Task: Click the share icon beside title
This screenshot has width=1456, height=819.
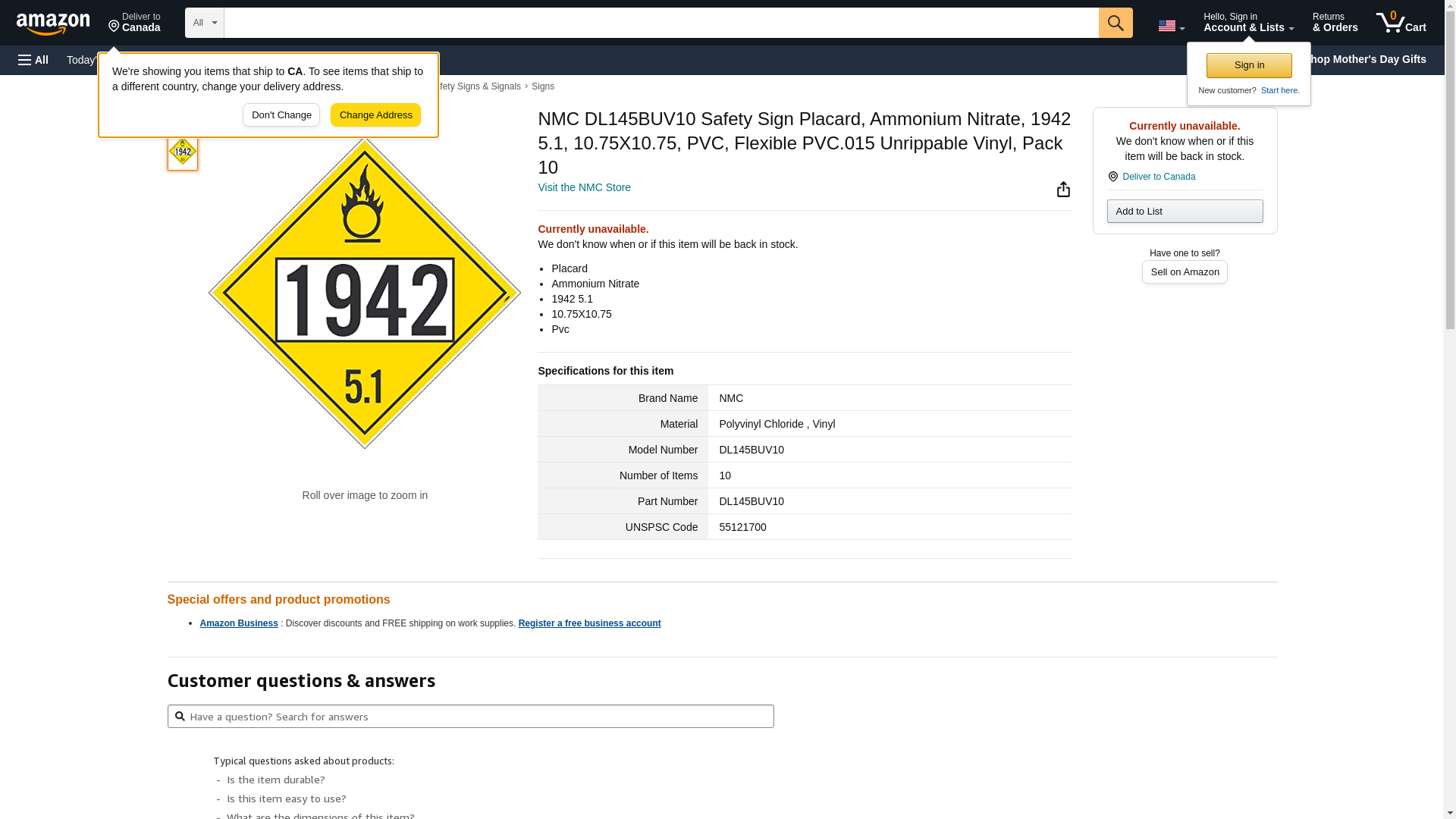Action: coord(1063,190)
